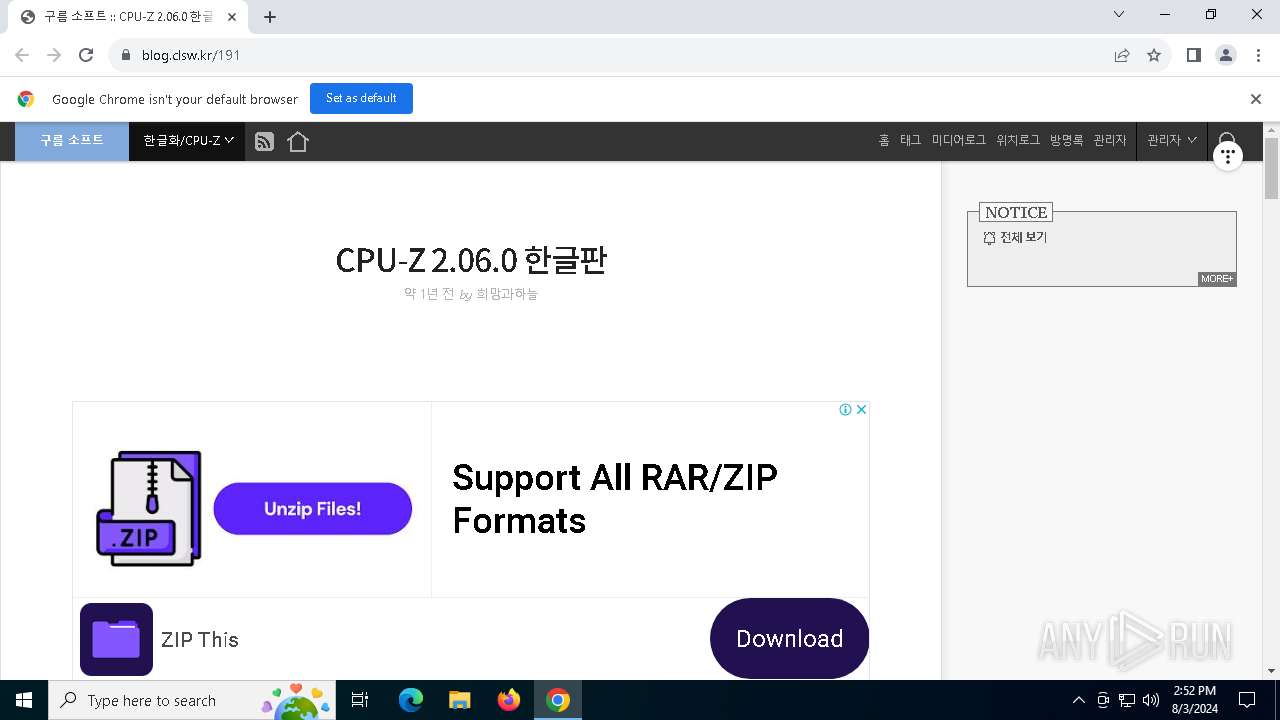Image resolution: width=1280 pixels, height=720 pixels.
Task: Open the blog RSS feed icon
Action: 264,142
